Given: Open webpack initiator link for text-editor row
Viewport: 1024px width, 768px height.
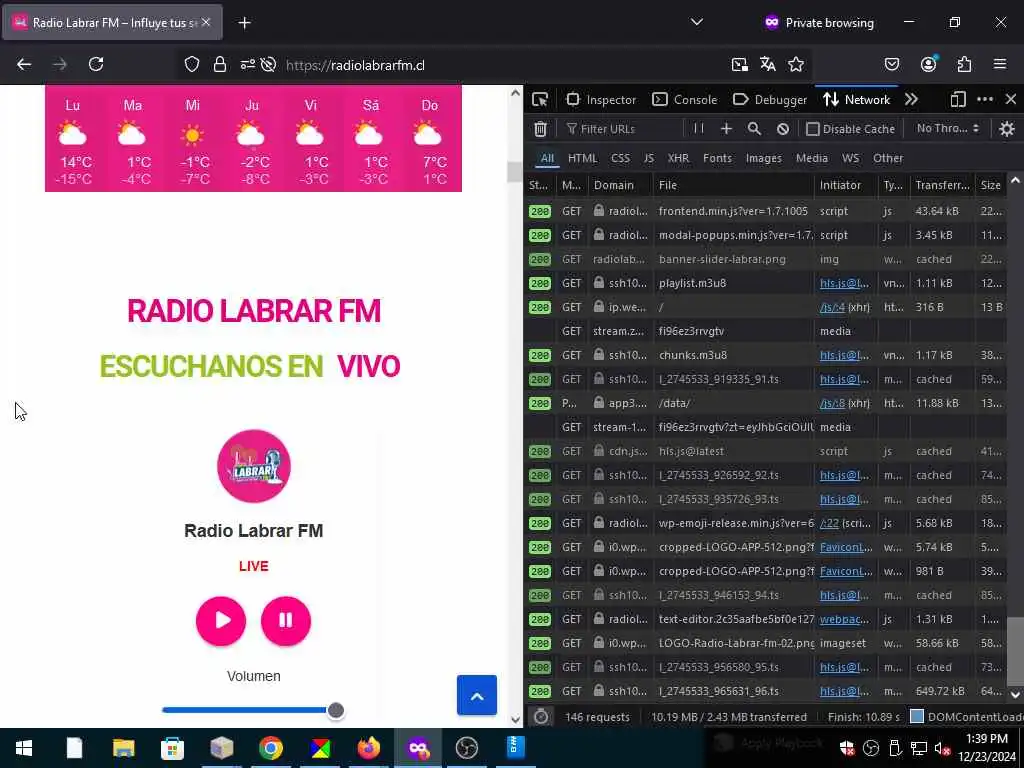Looking at the screenshot, I should coord(844,619).
